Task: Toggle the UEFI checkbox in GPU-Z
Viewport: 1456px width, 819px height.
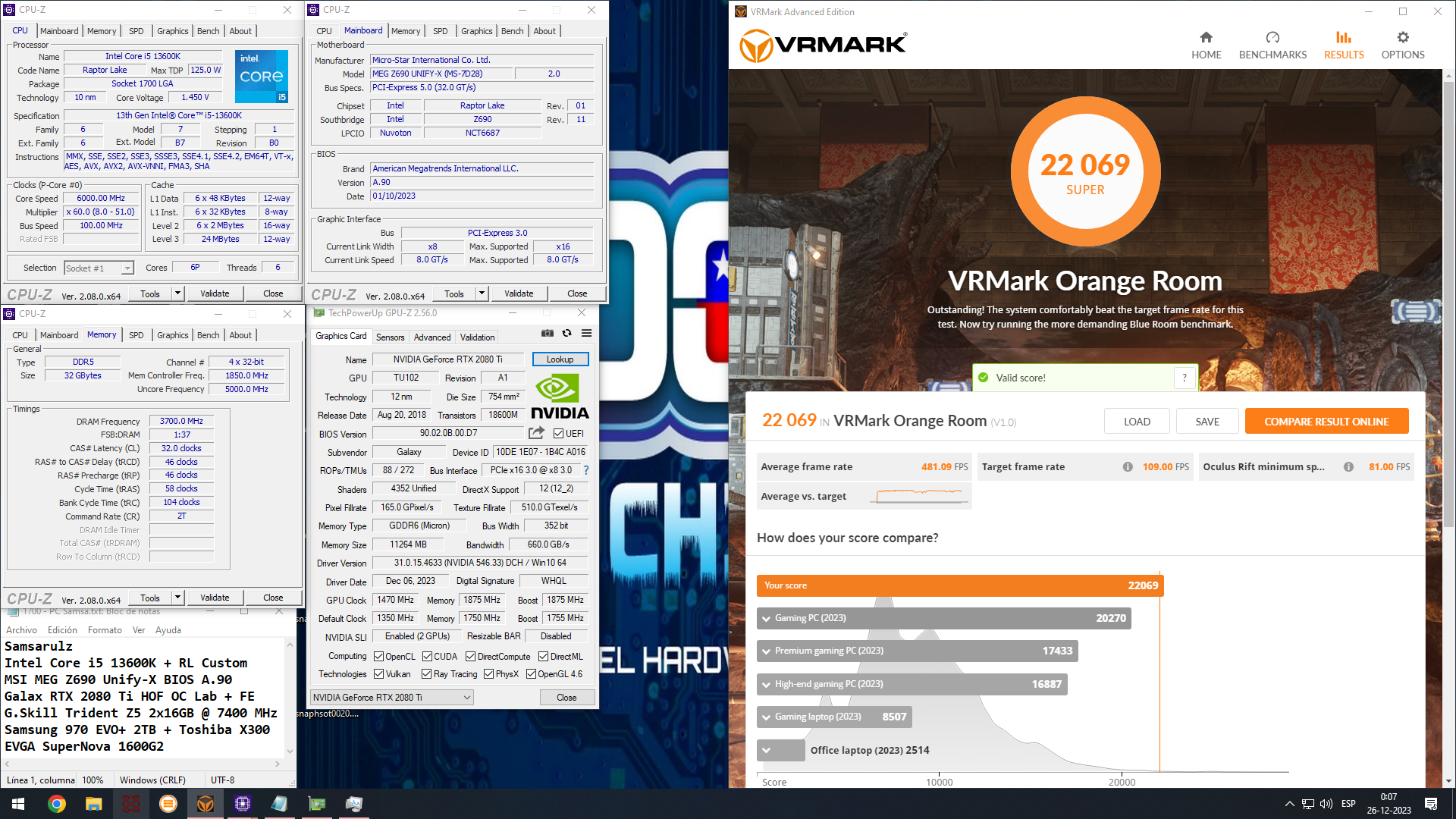Action: [x=558, y=434]
